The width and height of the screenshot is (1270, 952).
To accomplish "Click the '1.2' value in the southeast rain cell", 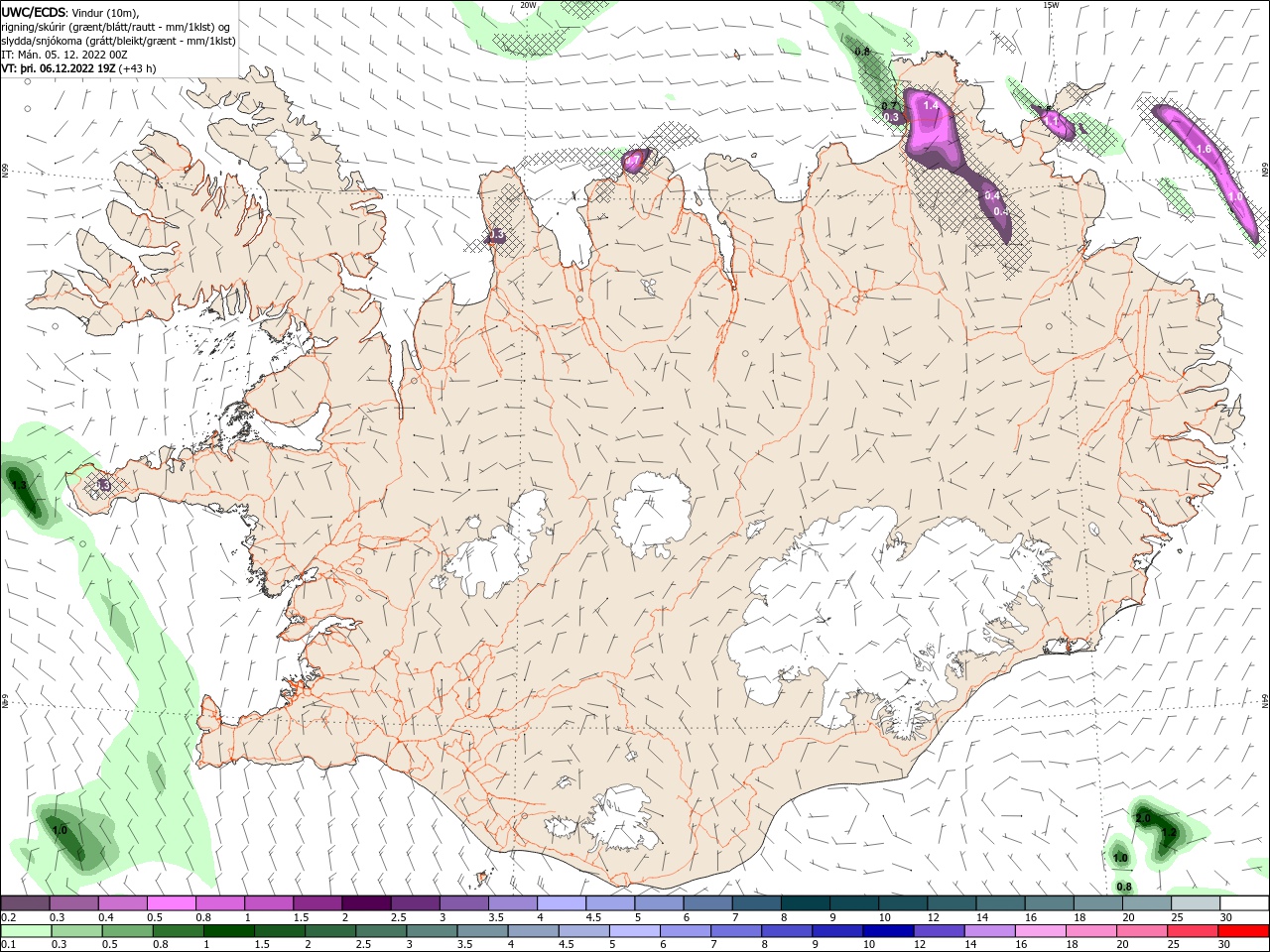I will [x=1168, y=833].
